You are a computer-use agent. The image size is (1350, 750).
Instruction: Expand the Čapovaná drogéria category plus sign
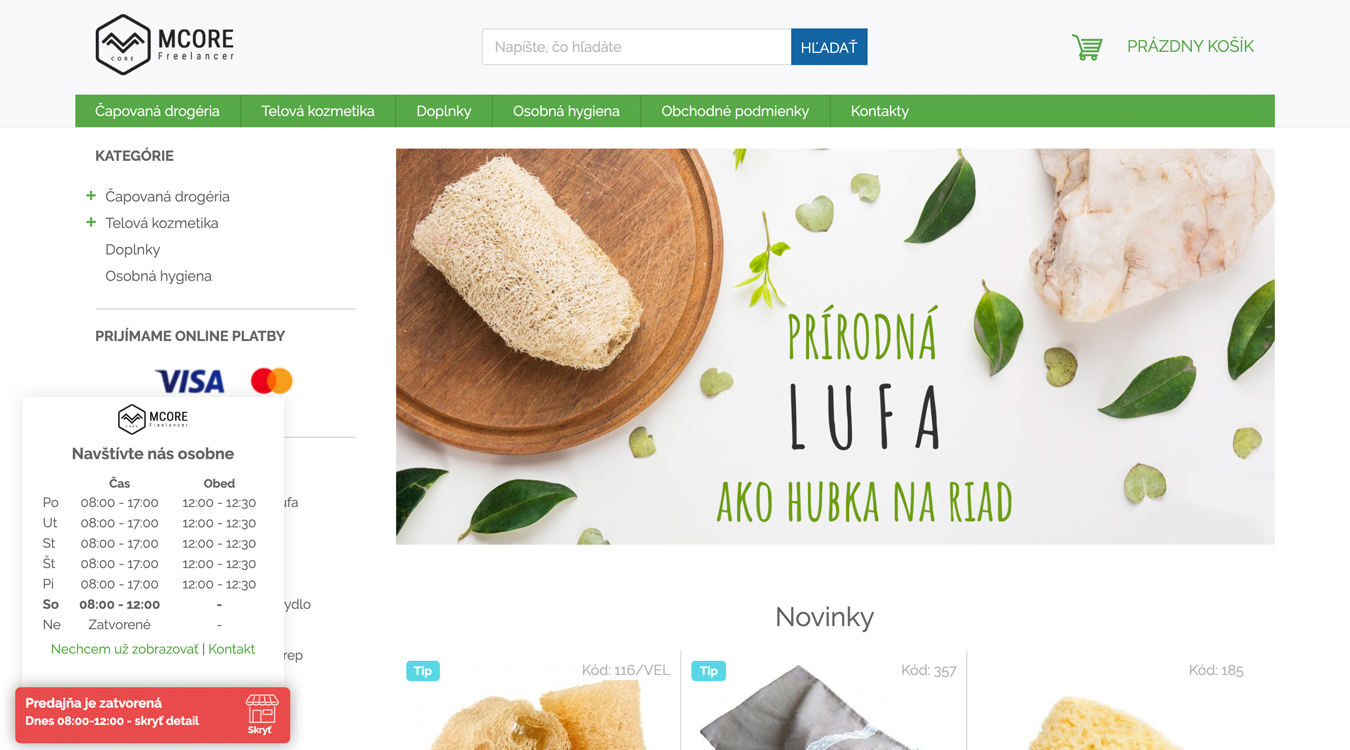91,196
